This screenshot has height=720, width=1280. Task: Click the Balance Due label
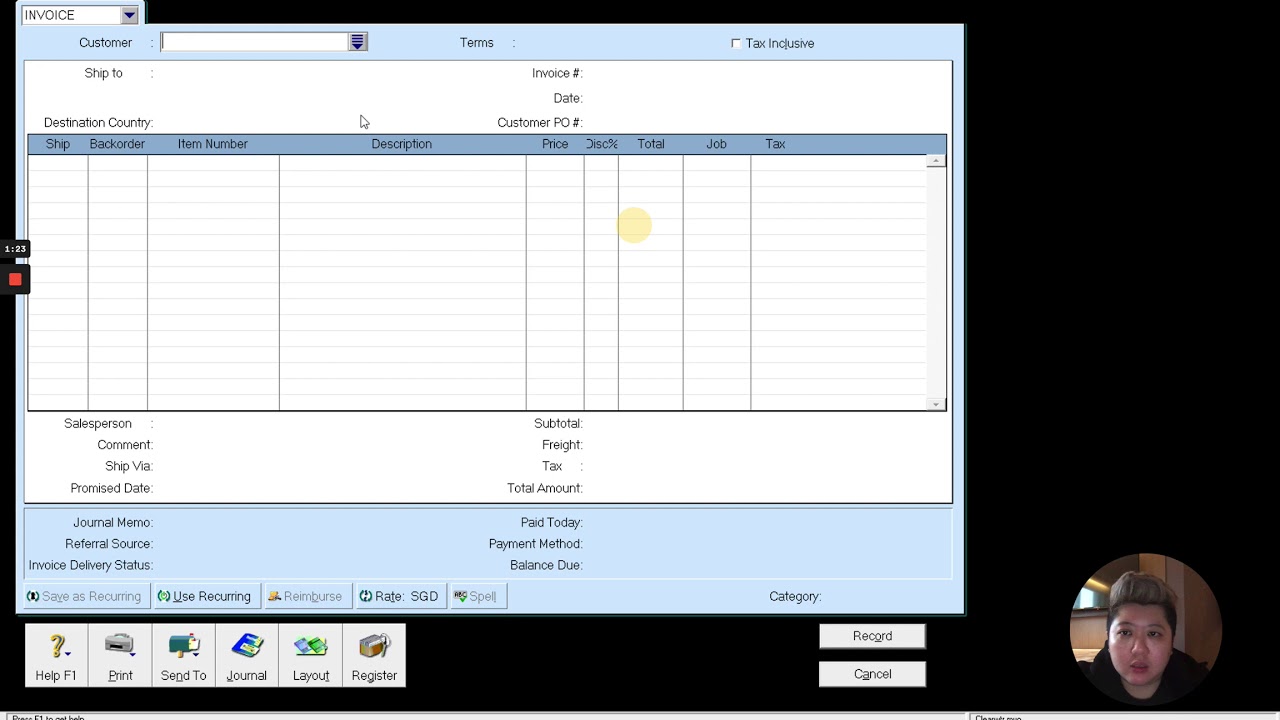[546, 565]
